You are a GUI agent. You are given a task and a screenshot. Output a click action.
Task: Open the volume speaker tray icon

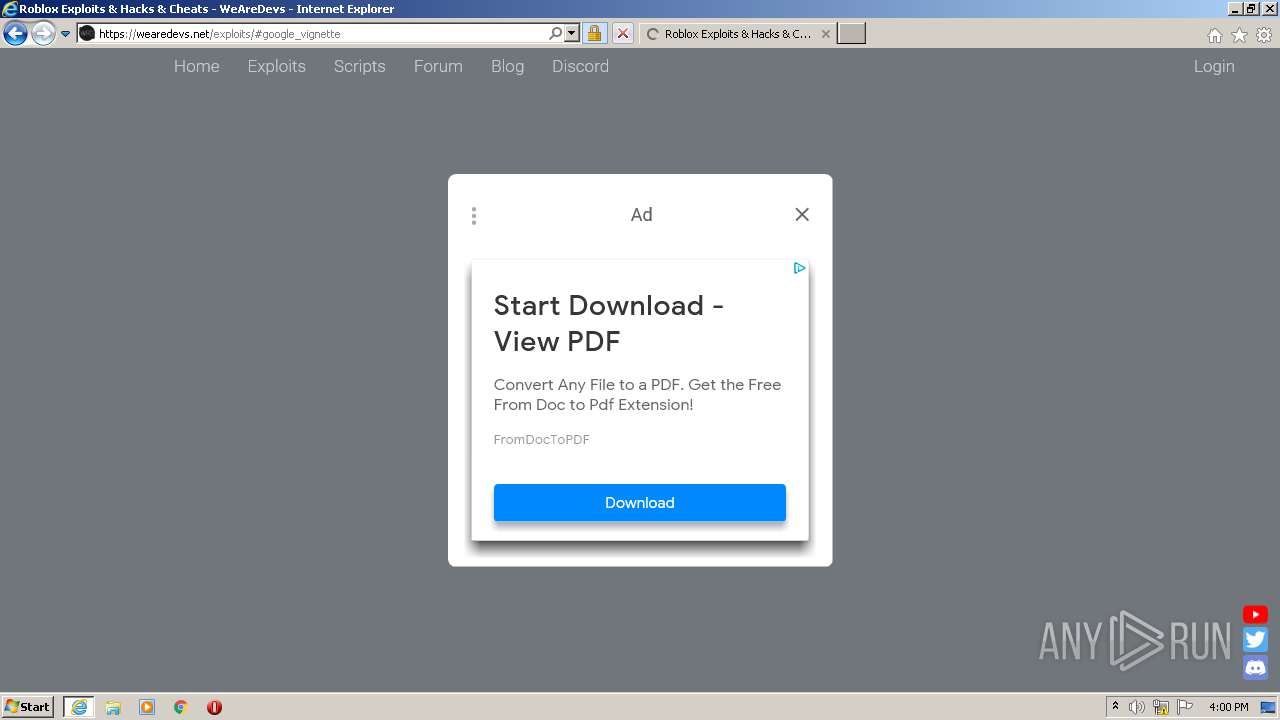click(x=1137, y=707)
